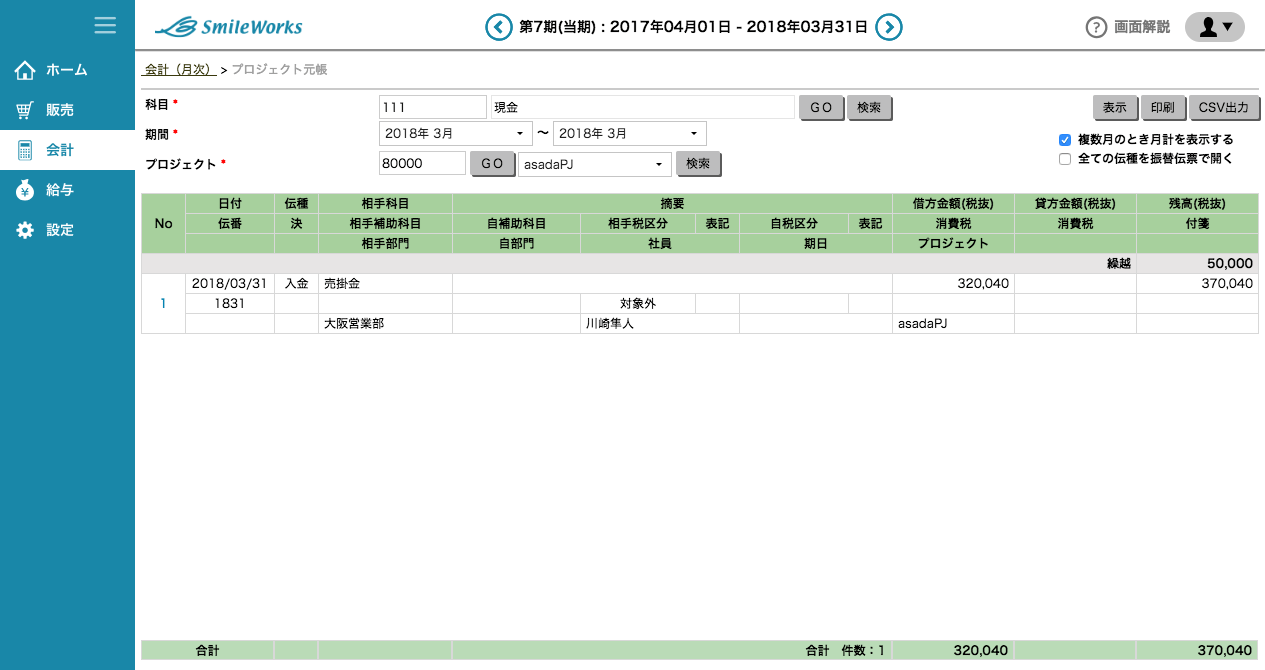Click 検索 next to the project dropdown
The image size is (1265, 670).
point(698,163)
